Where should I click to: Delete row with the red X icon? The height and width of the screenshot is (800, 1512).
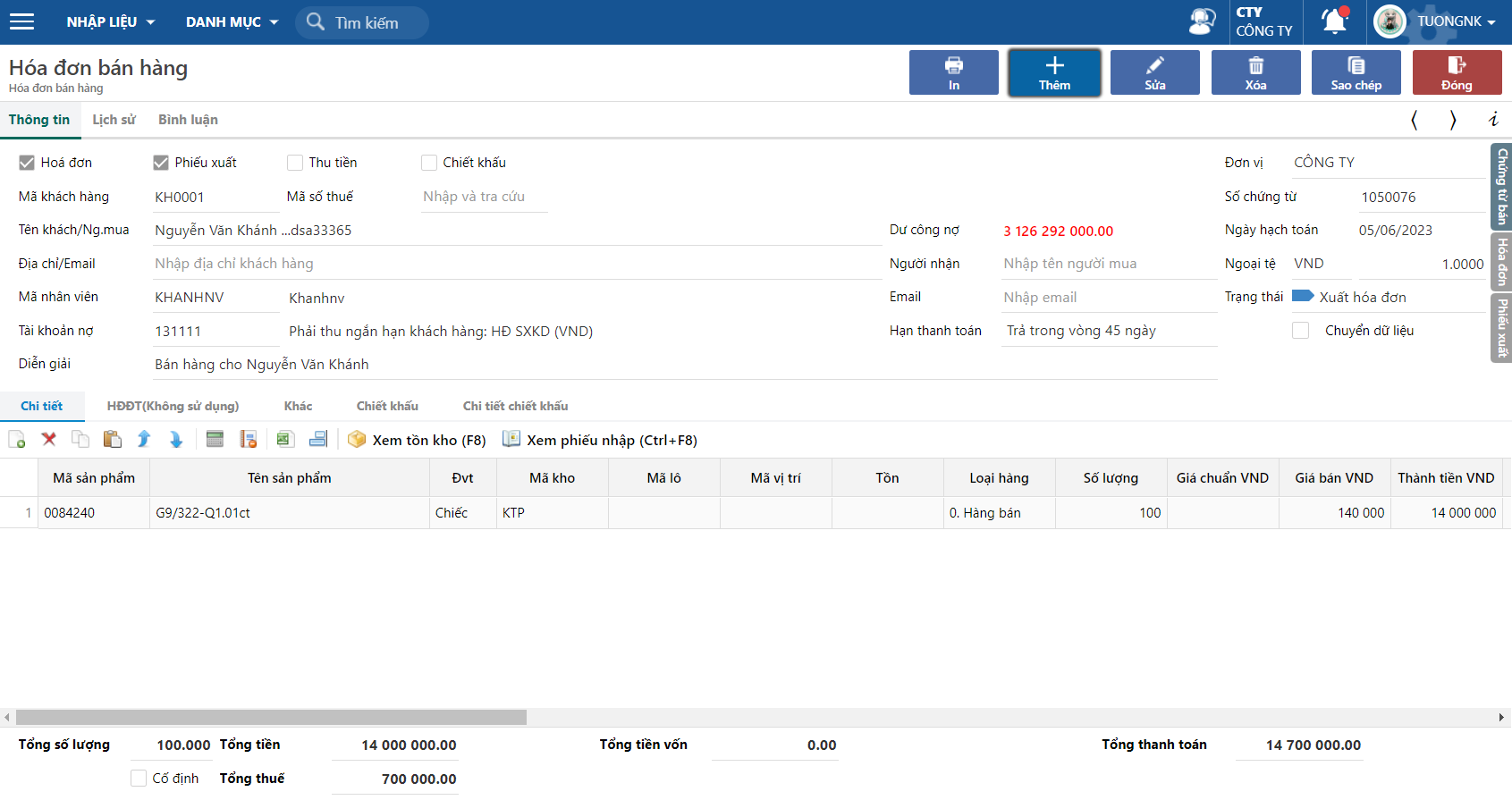tap(49, 440)
